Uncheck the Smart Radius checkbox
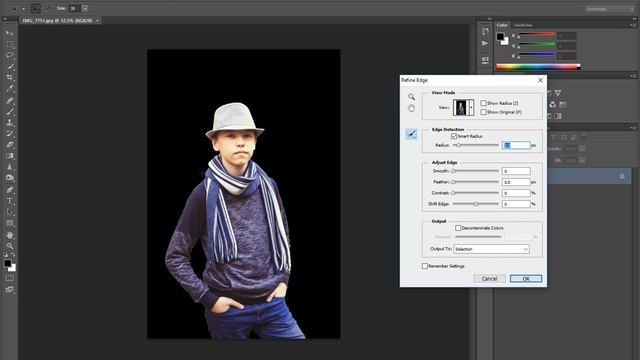 (x=454, y=136)
